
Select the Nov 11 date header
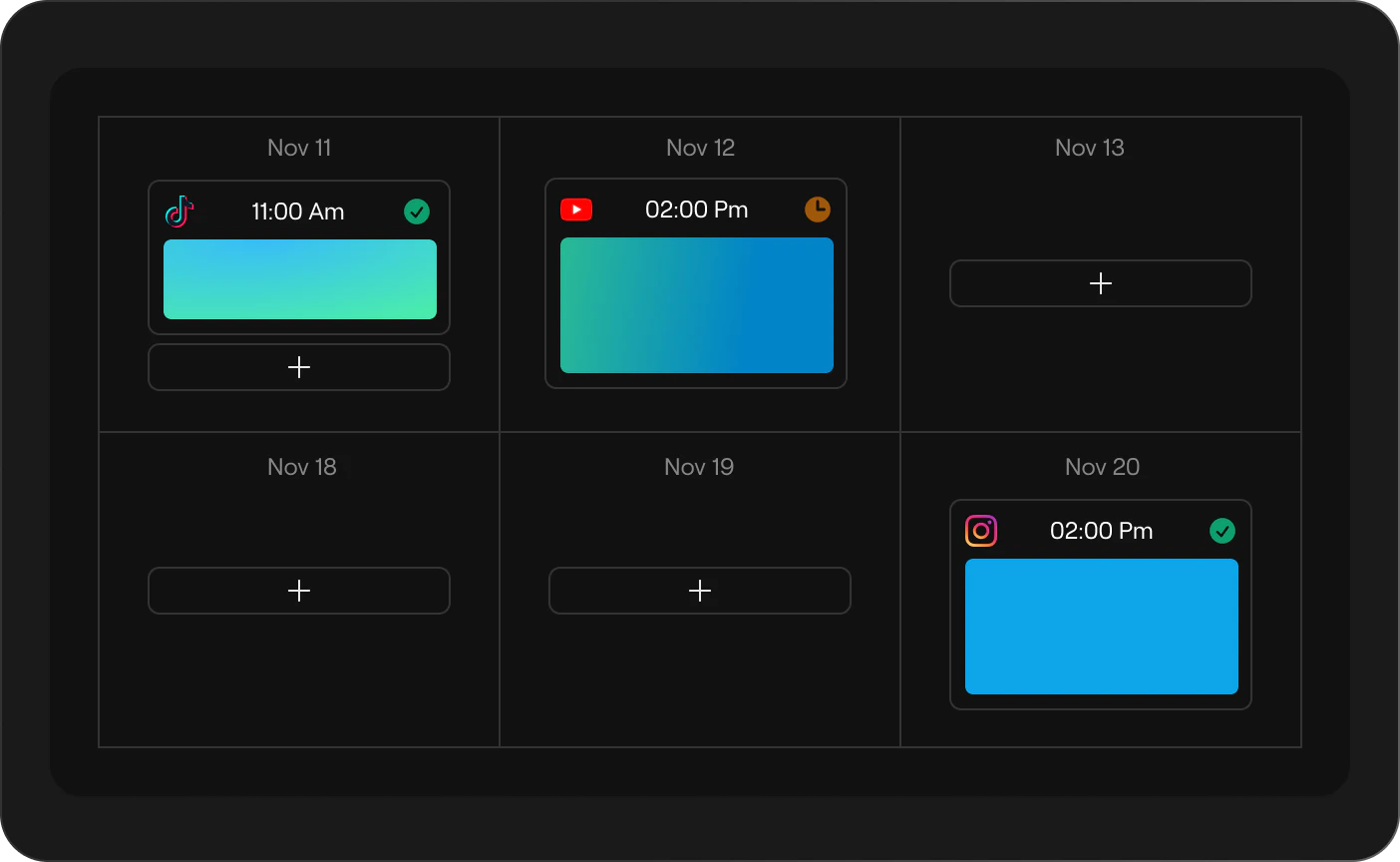point(299,148)
